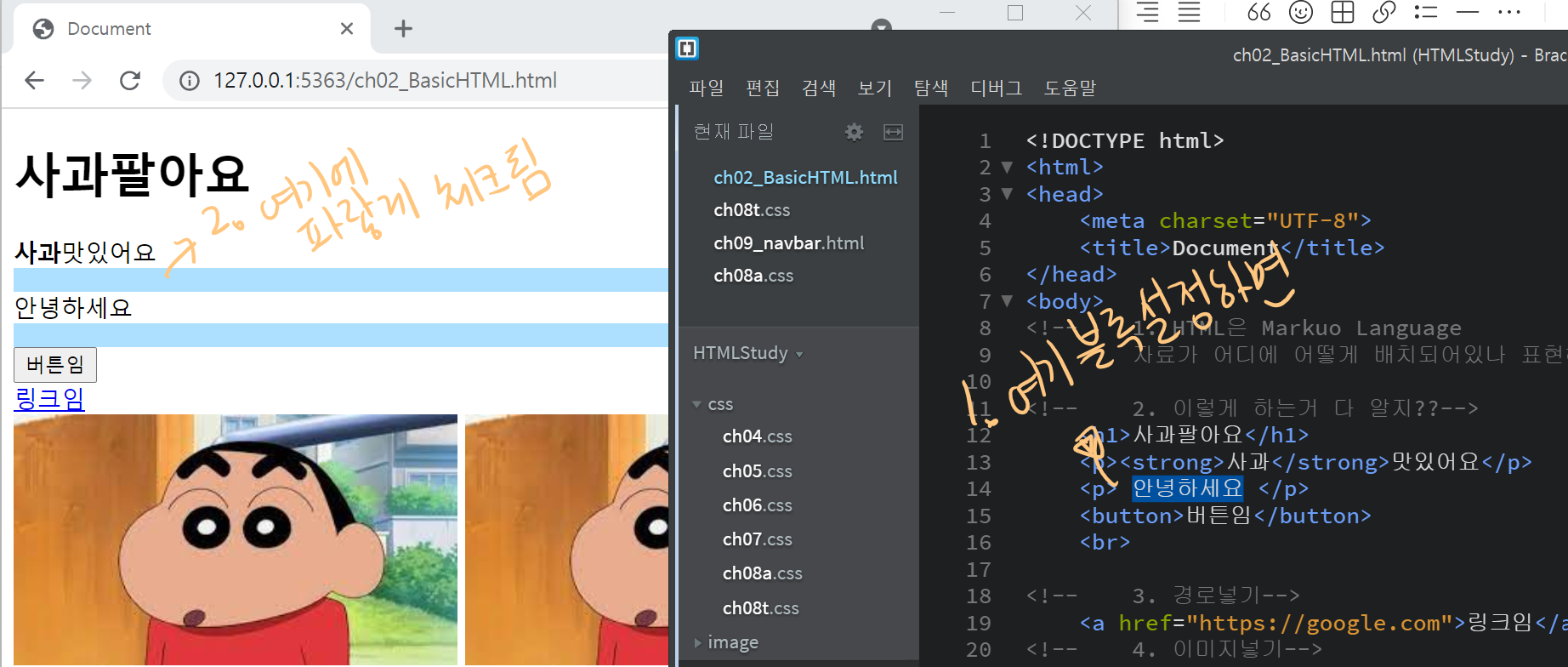Viewport: 1568px width, 667px height.
Task: Open ch06.css in project tree
Action: pyautogui.click(x=757, y=505)
